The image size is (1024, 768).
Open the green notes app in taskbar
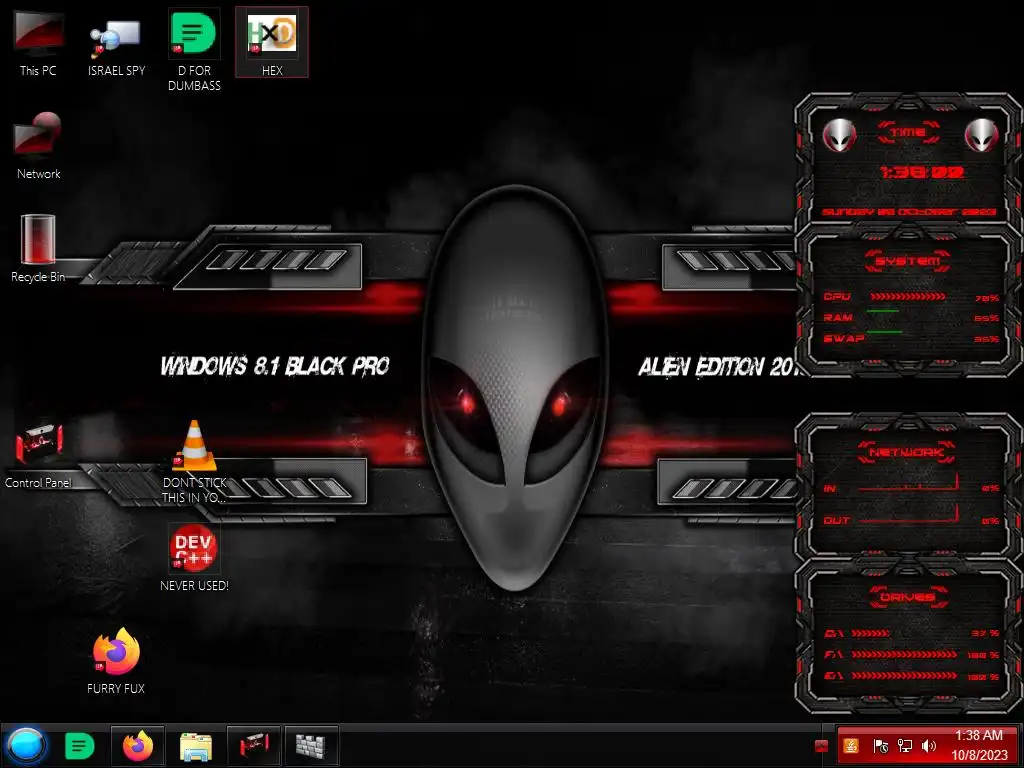click(80, 746)
